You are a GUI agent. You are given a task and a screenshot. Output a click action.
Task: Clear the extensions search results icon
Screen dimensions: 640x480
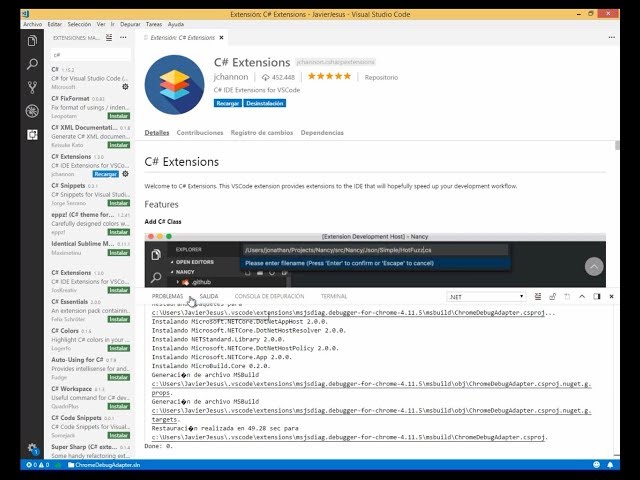tap(109, 38)
